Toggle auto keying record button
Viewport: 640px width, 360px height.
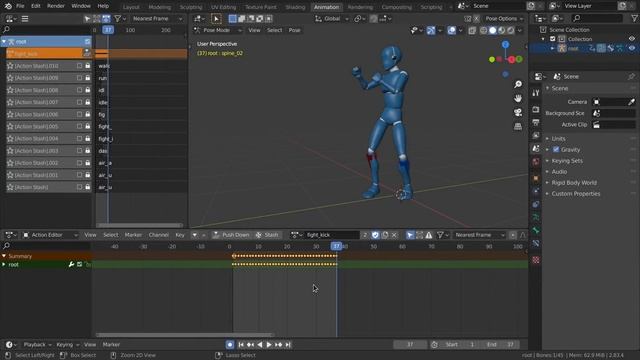[230, 344]
